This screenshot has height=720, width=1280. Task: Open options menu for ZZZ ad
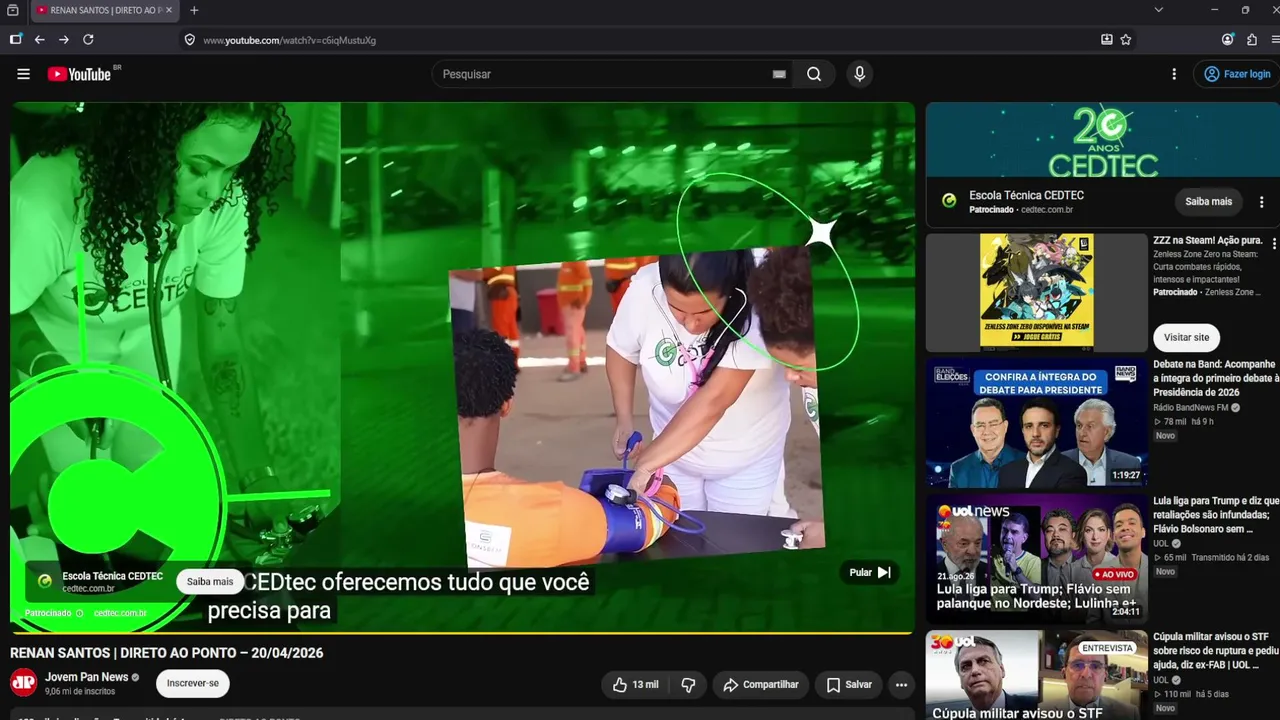tap(1274, 244)
